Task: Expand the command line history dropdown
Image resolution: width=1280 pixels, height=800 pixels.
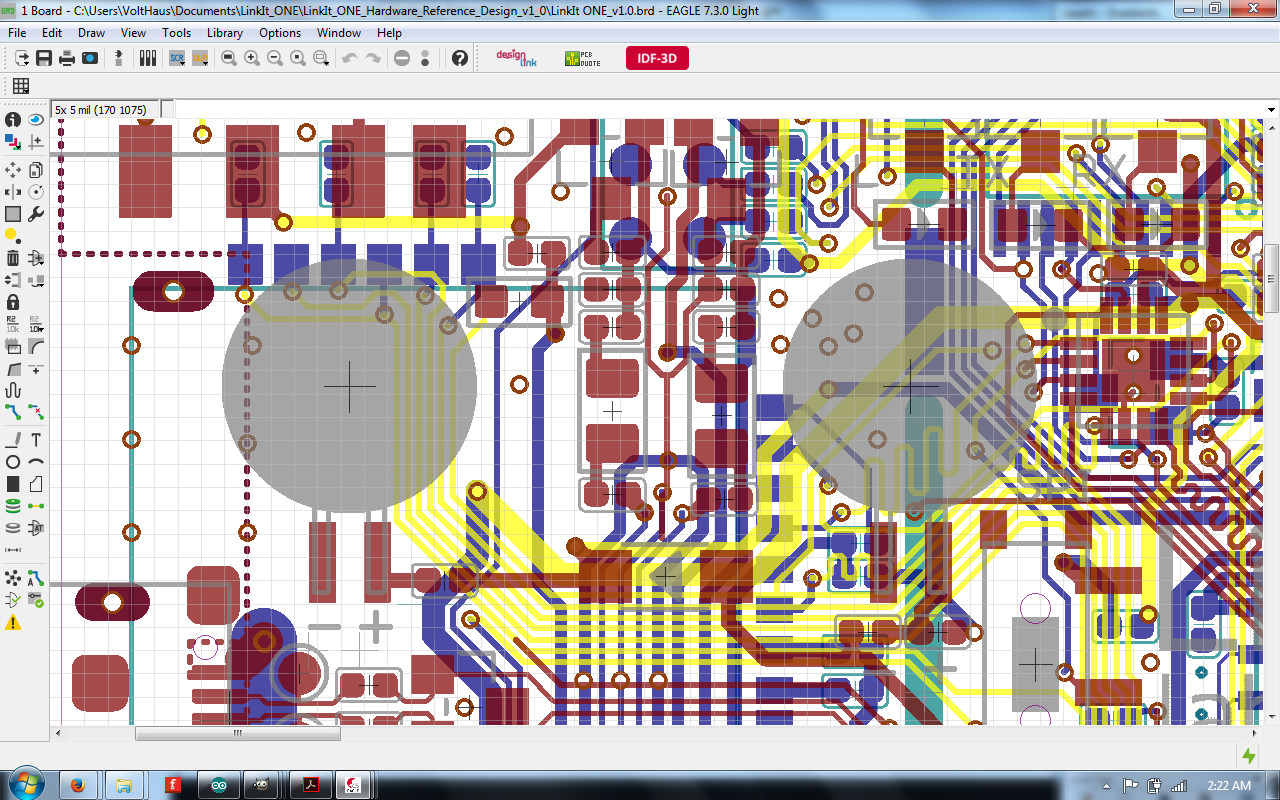Action: pos(1271,109)
